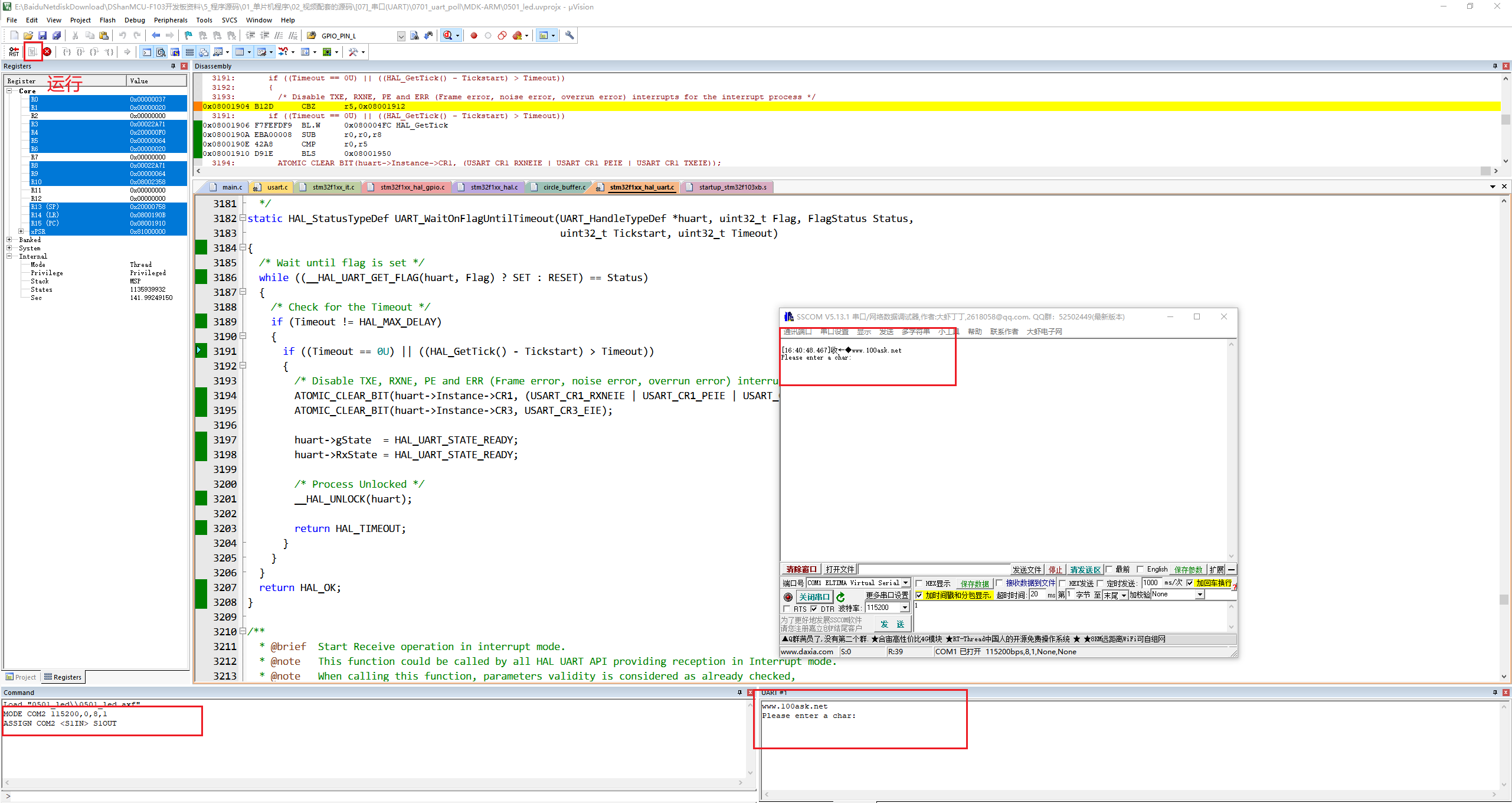The image size is (1512, 803).
Task: Switch to the main.c tab
Action: [x=231, y=187]
